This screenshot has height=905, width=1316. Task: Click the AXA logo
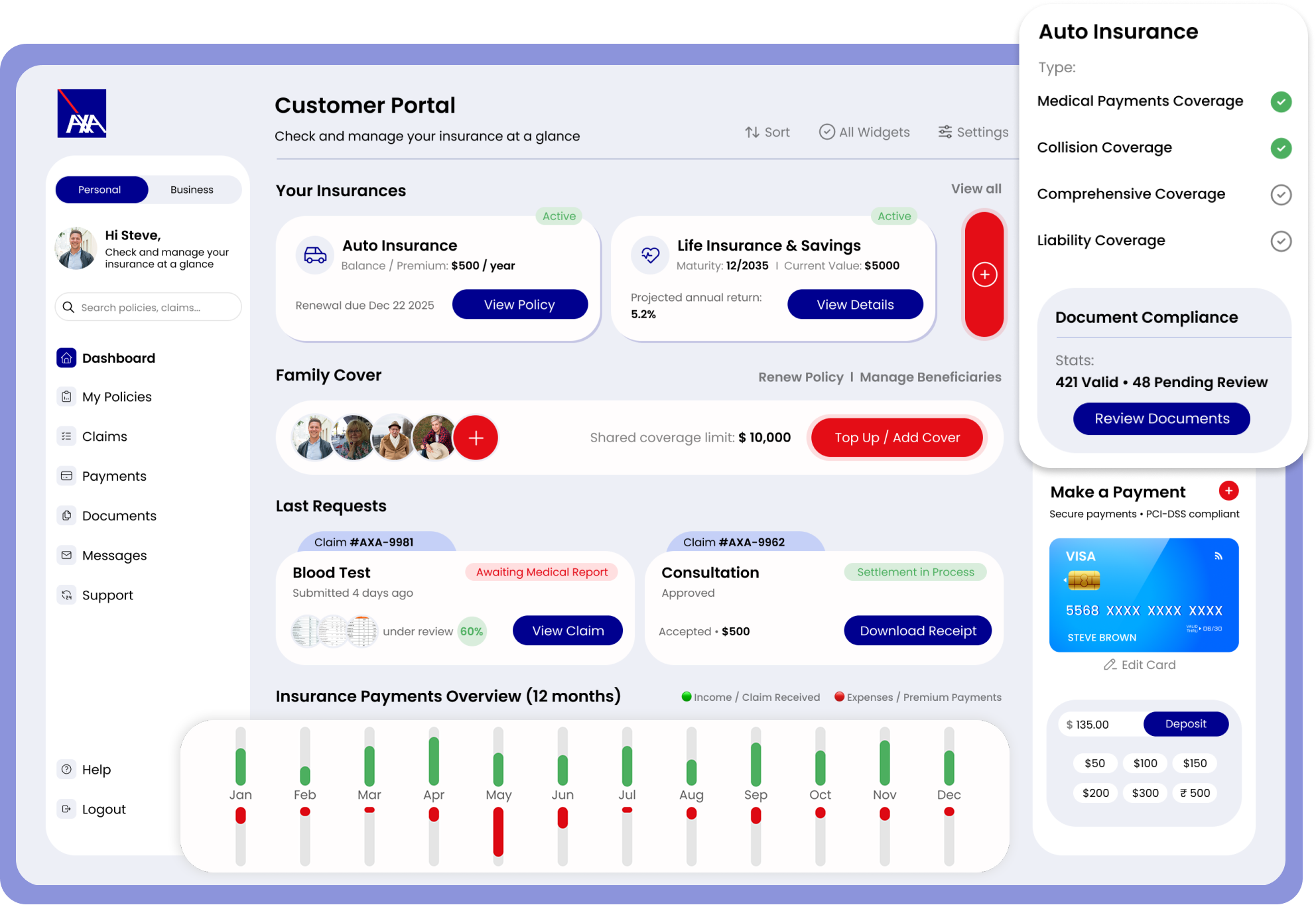pos(82,113)
